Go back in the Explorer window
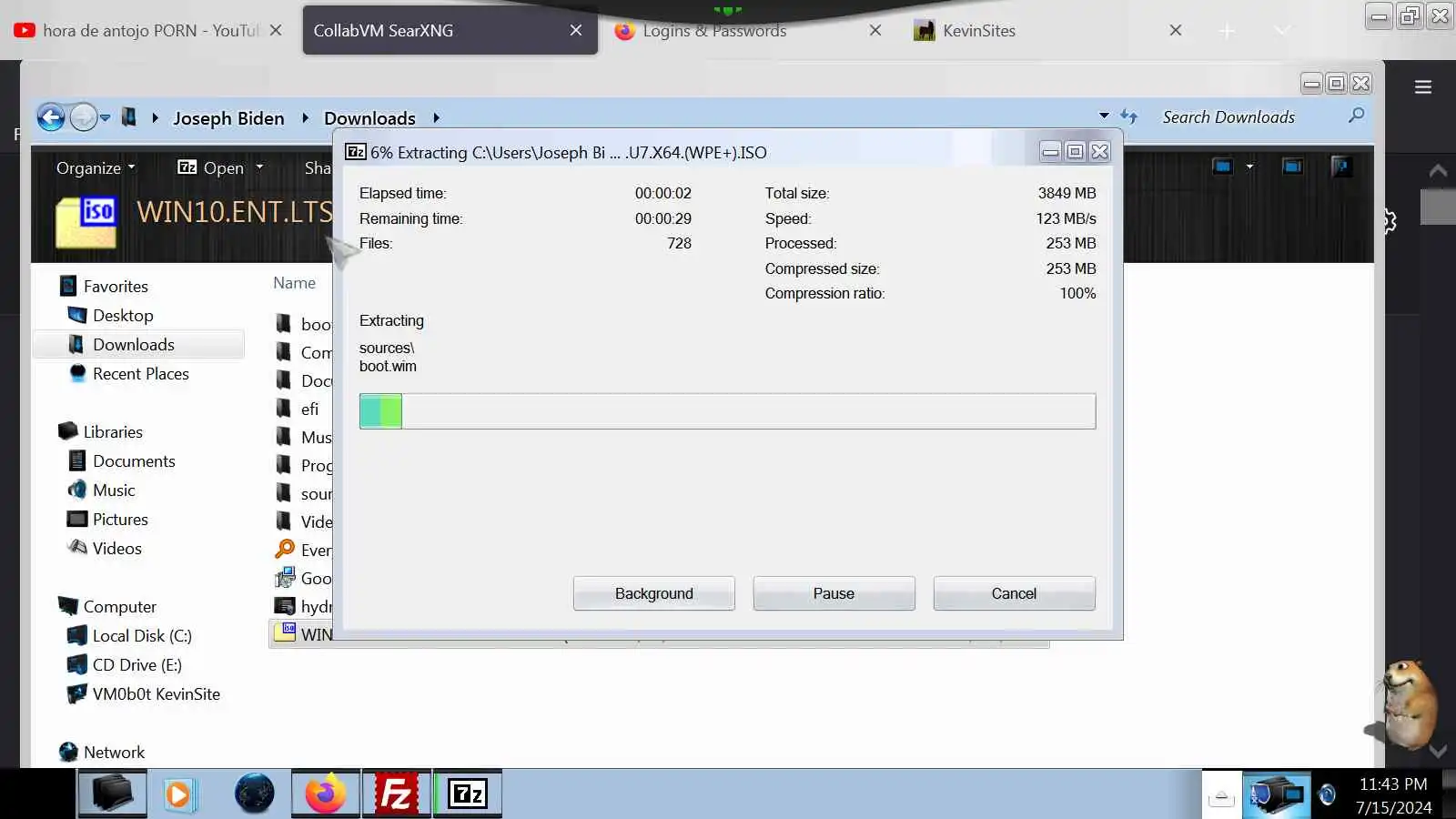The image size is (1456, 819). (51, 117)
